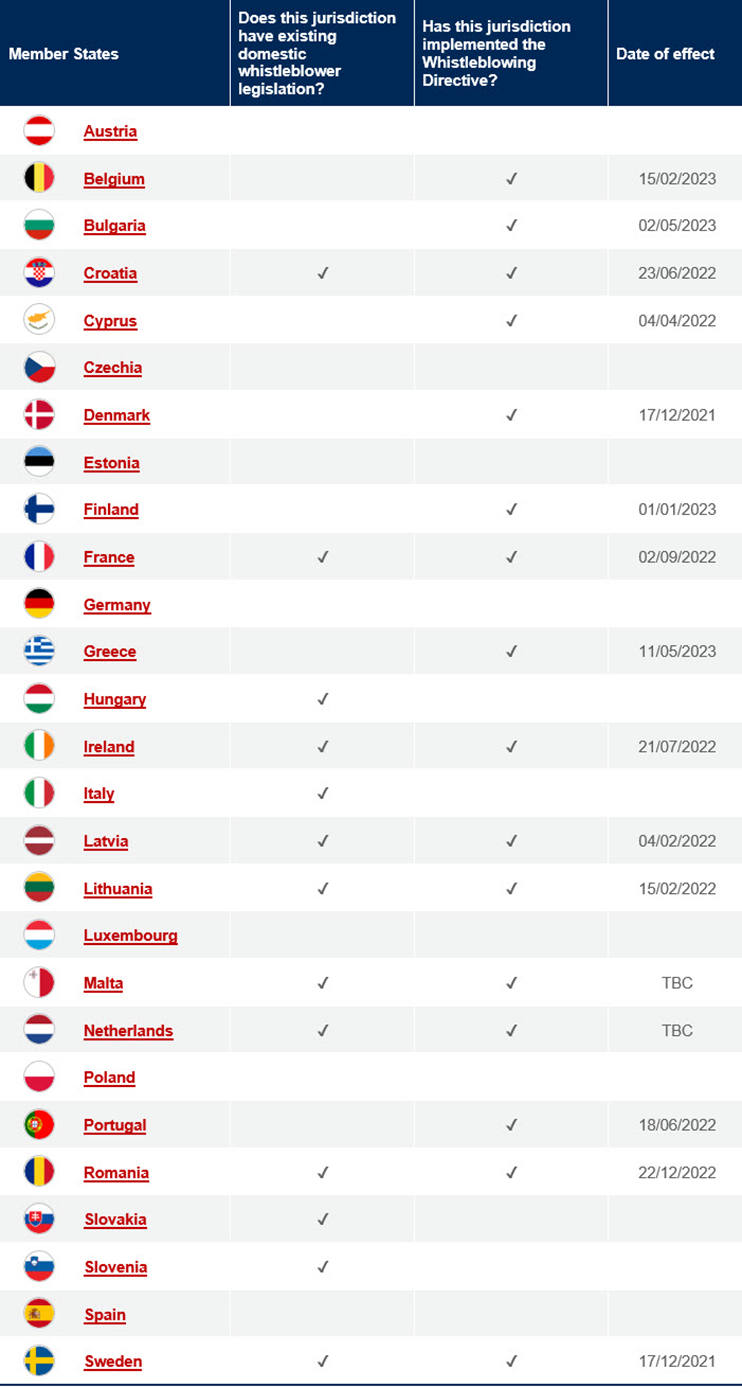The width and height of the screenshot is (742, 1388).
Task: Click the Denmark flag icon
Action: coord(39,415)
